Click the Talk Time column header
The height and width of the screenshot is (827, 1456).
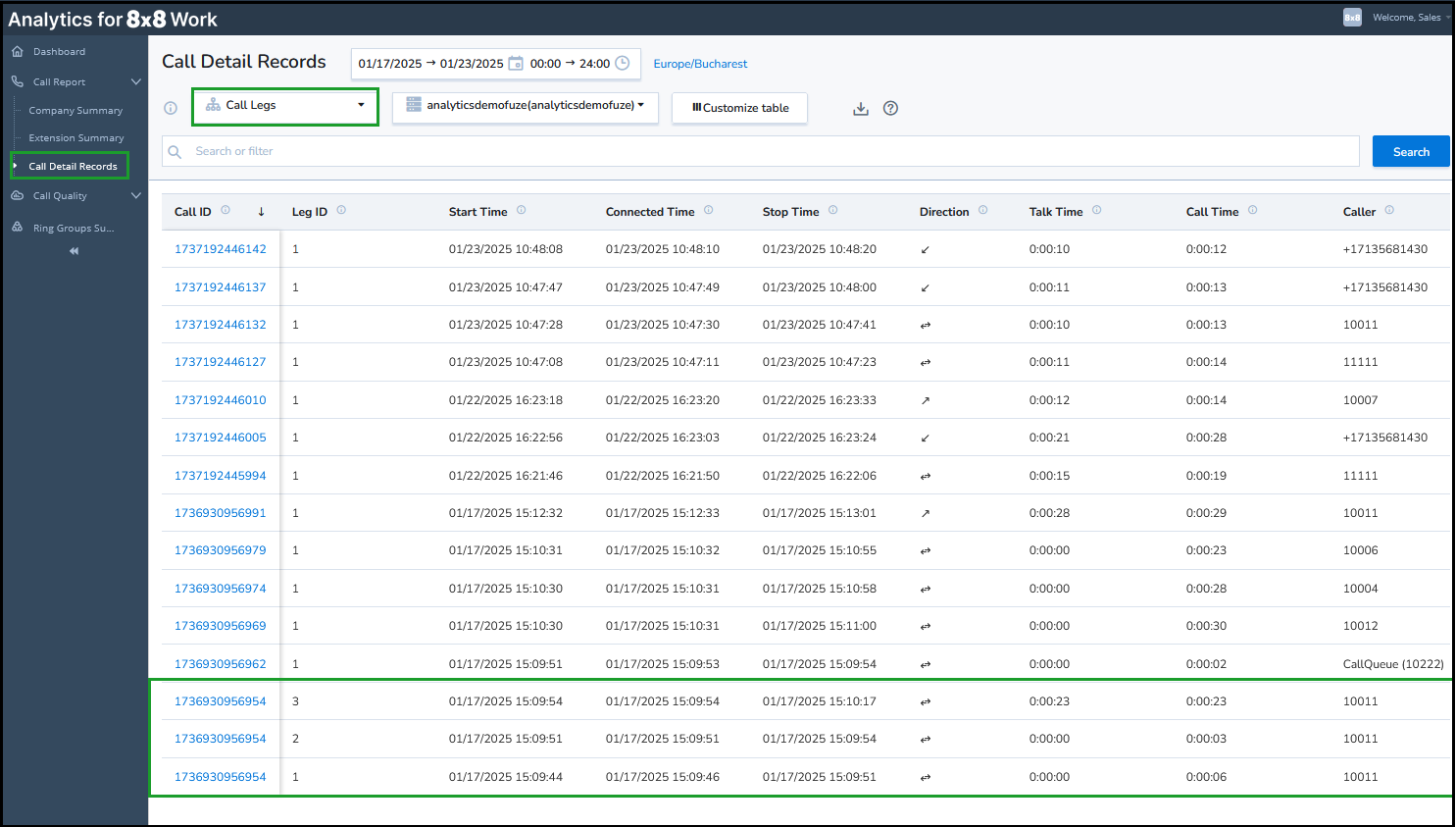click(x=1056, y=212)
